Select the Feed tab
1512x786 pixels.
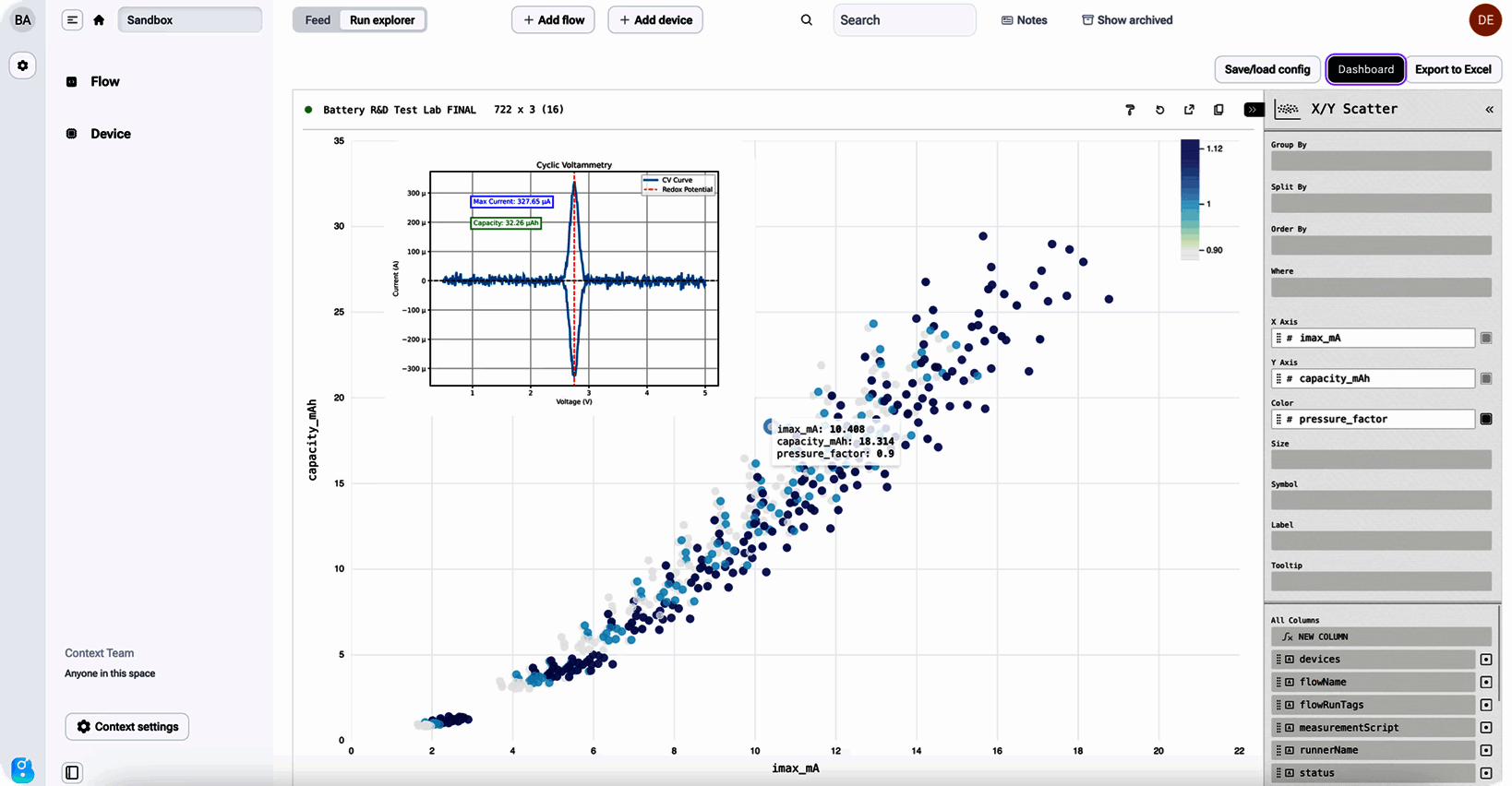point(318,20)
